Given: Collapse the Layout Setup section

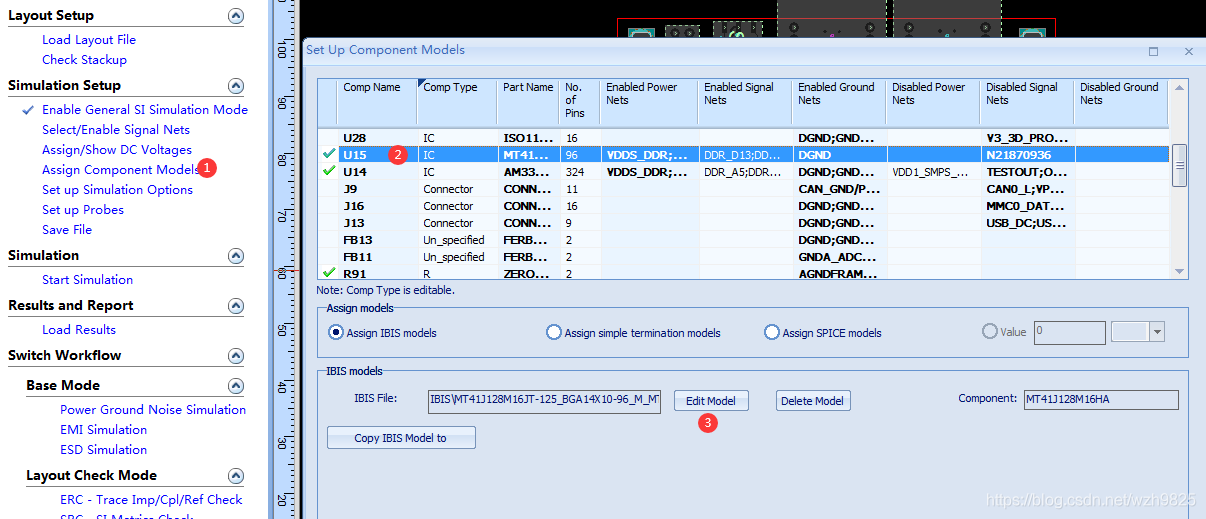Looking at the screenshot, I should pyautogui.click(x=236, y=16).
